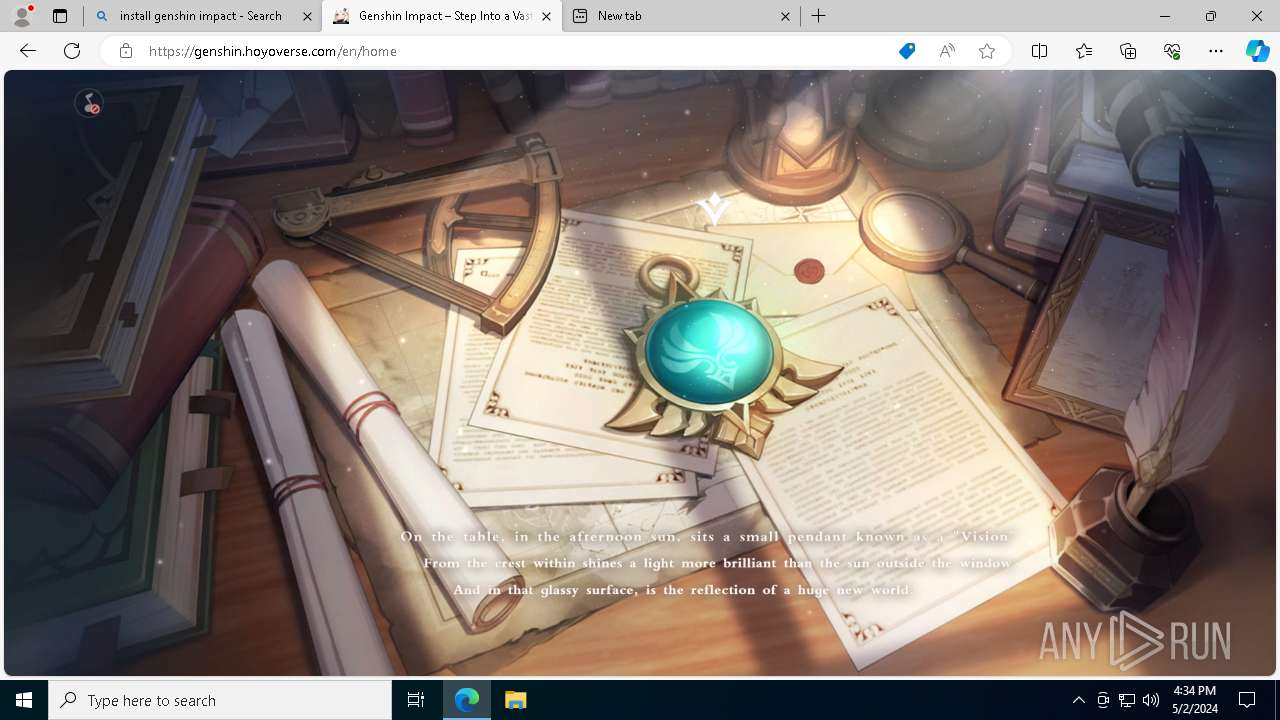Toggle the muted music icon on the page

pyautogui.click(x=89, y=103)
